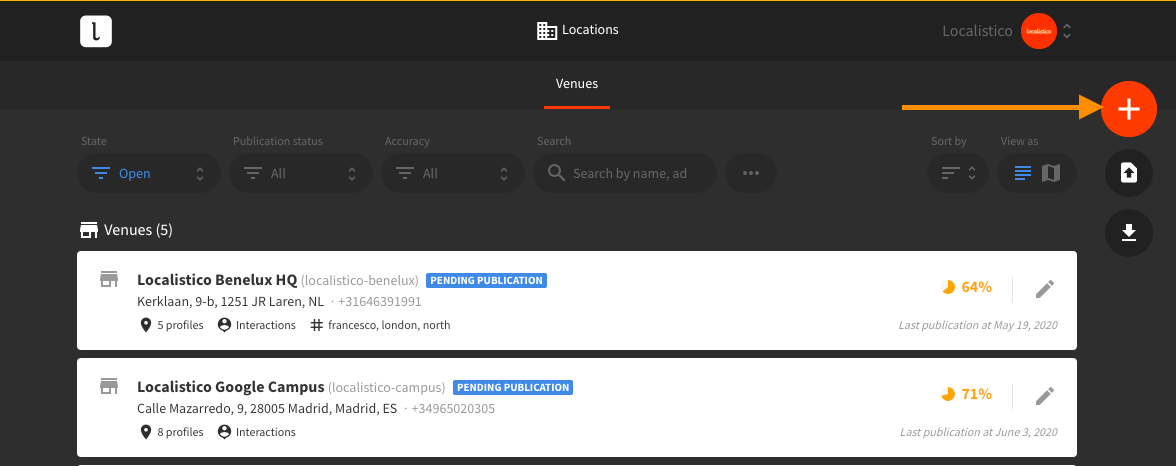Open the Accuracy filter dropdown
1176x466 pixels.
(x=453, y=173)
